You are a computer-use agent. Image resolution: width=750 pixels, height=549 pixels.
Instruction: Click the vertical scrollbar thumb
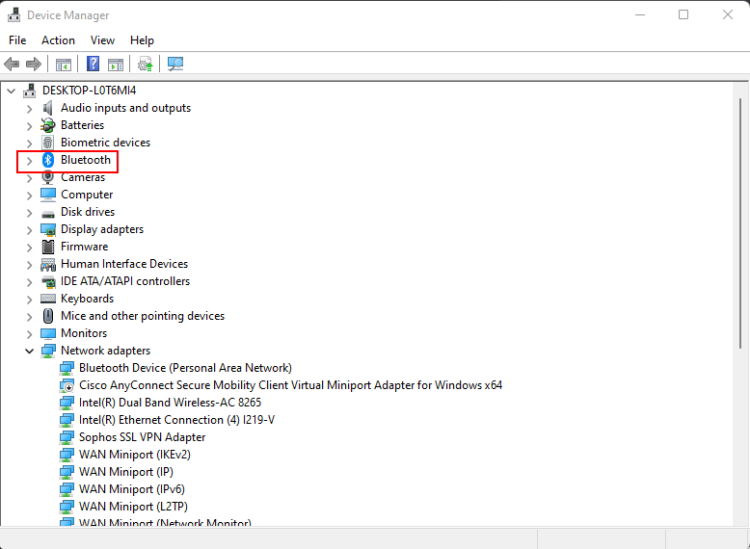coord(740,223)
